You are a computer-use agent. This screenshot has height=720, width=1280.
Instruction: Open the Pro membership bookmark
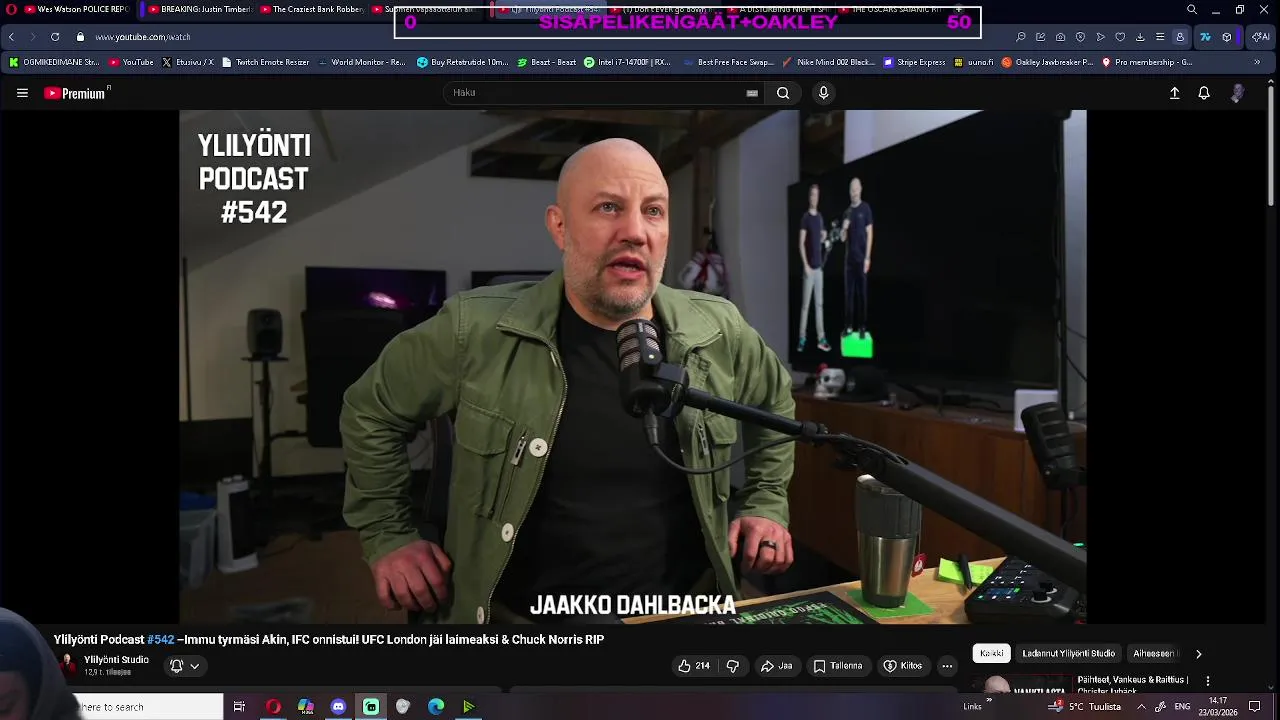click(1147, 62)
